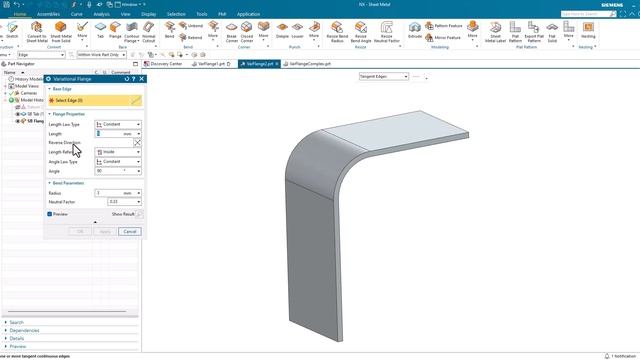Open Sheet Metal Label tool
The height and width of the screenshot is (360, 640).
(495, 32)
